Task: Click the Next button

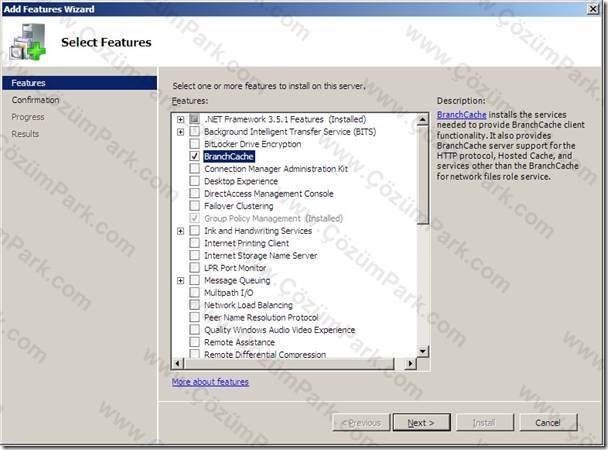Action: (421, 422)
